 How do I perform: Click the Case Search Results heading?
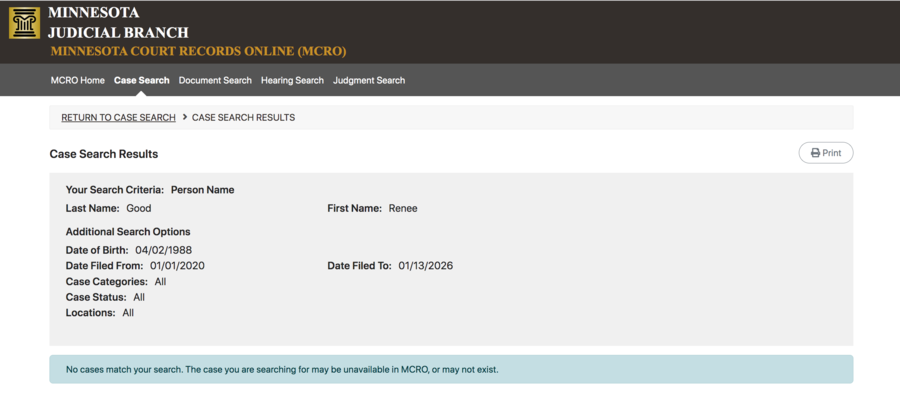click(x=104, y=154)
